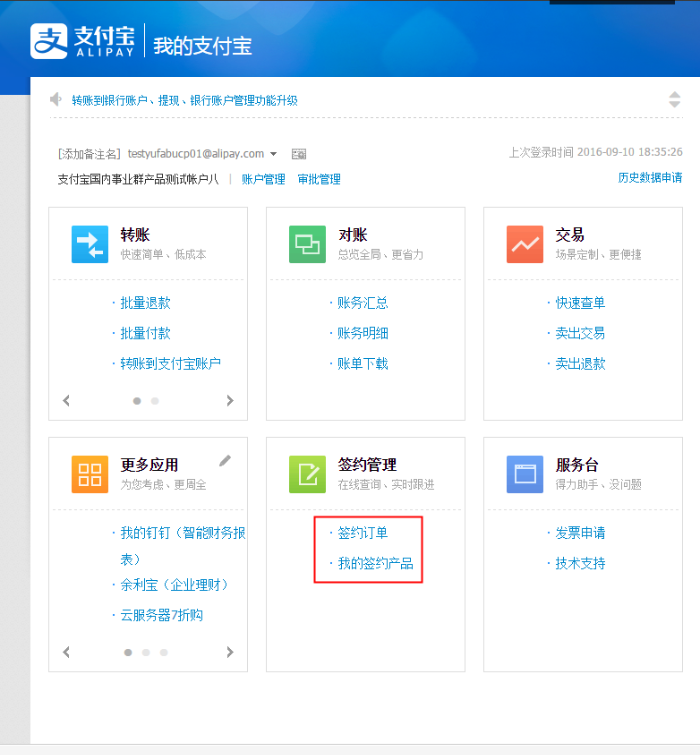The height and width of the screenshot is (755, 700).
Task: Go to previous page in 转账 card
Action: (x=66, y=400)
